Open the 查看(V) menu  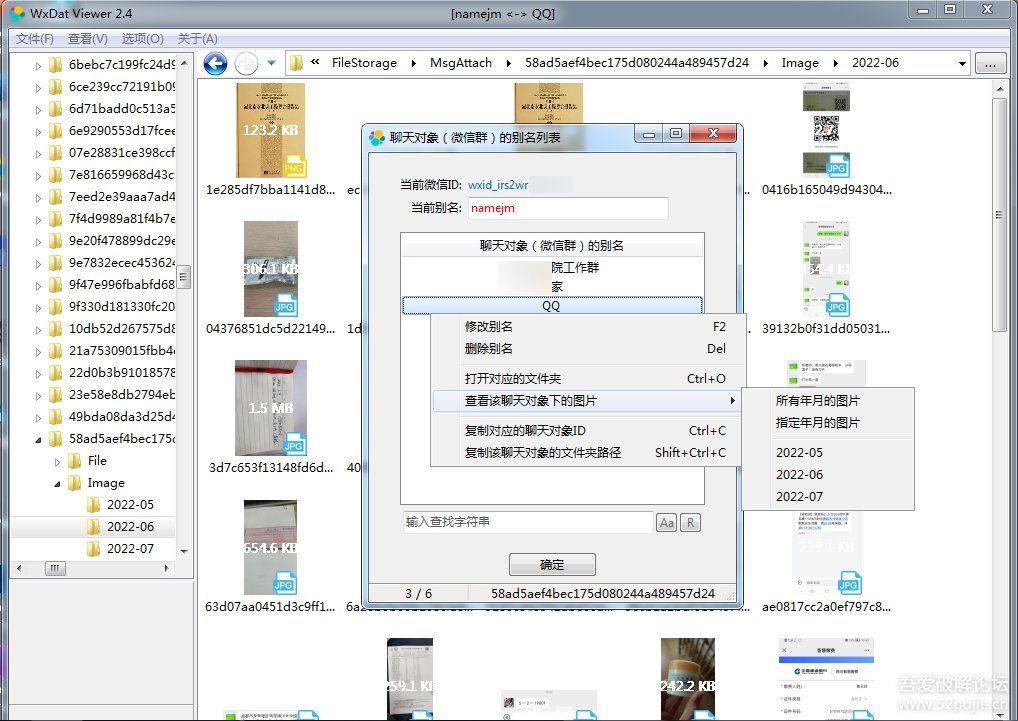pyautogui.click(x=88, y=38)
